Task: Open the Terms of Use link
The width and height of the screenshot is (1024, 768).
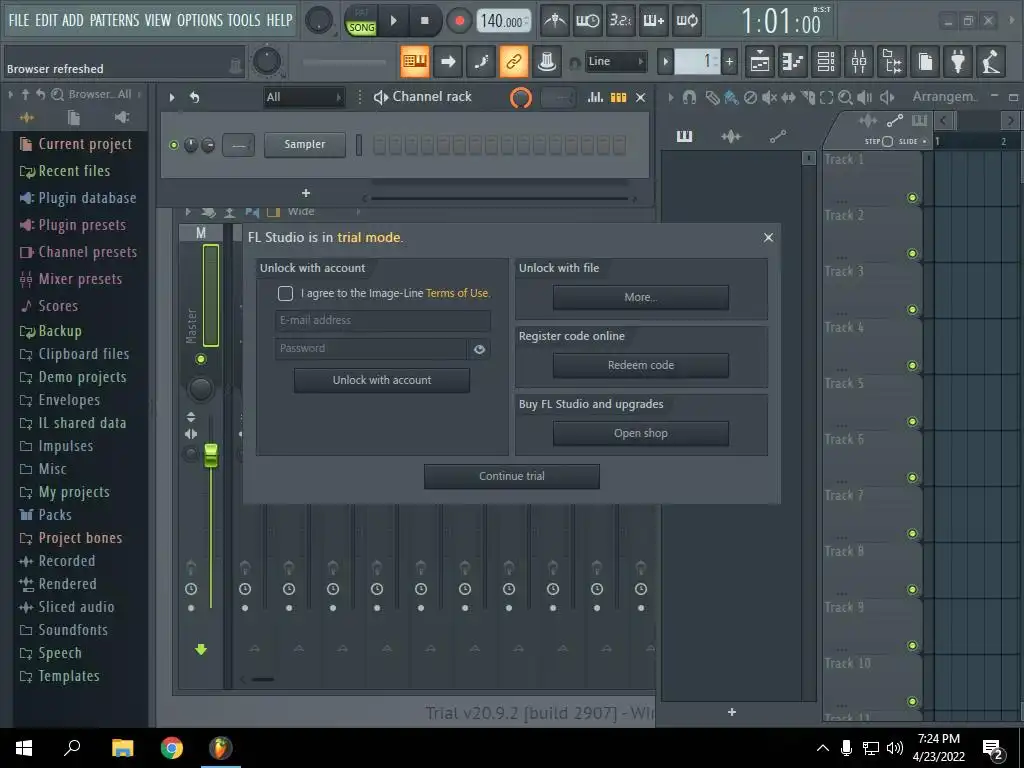Action: pos(457,293)
